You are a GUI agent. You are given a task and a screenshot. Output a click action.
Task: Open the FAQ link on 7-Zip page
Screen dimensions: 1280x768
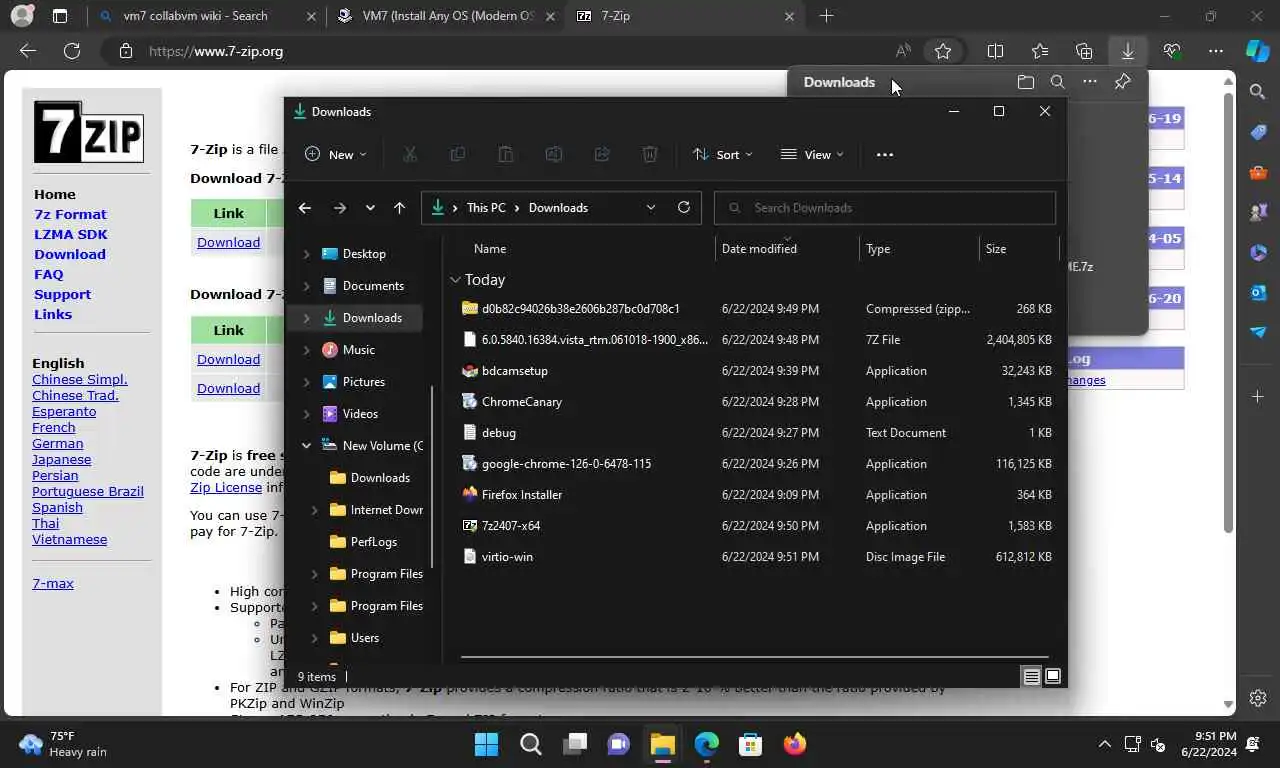click(x=48, y=274)
